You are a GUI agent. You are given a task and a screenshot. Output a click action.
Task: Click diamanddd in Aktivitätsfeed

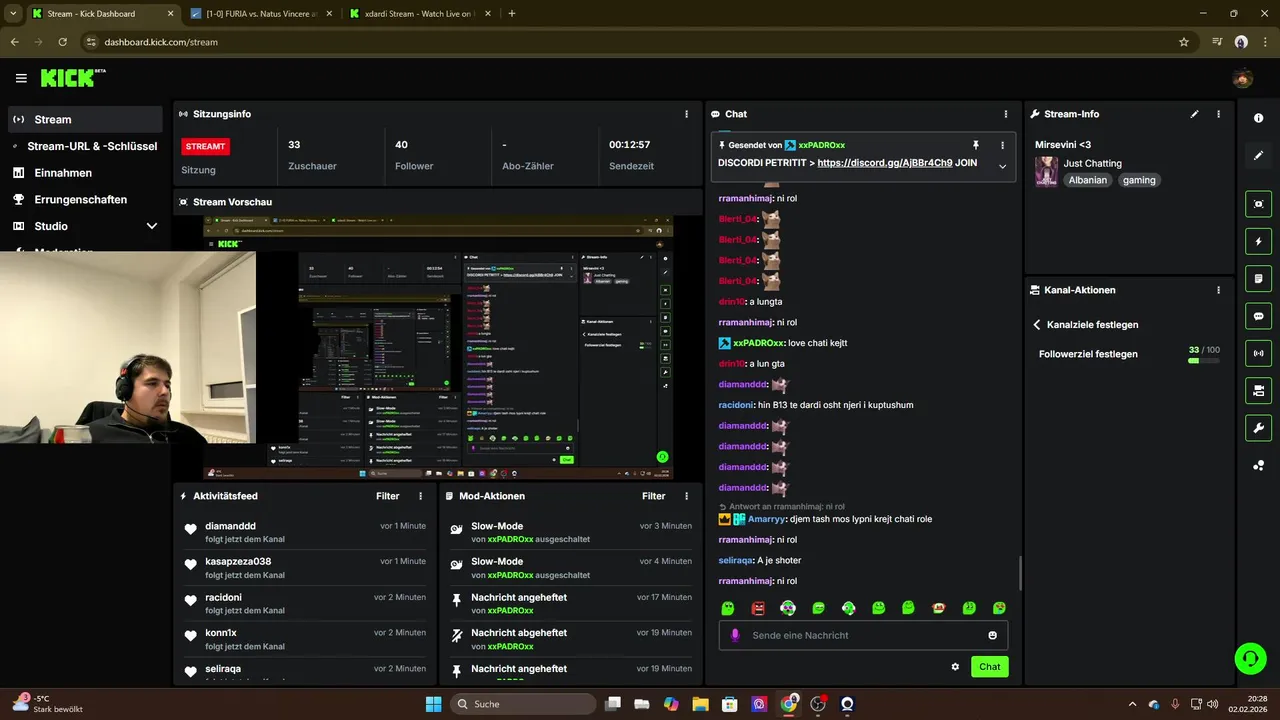tap(230, 526)
